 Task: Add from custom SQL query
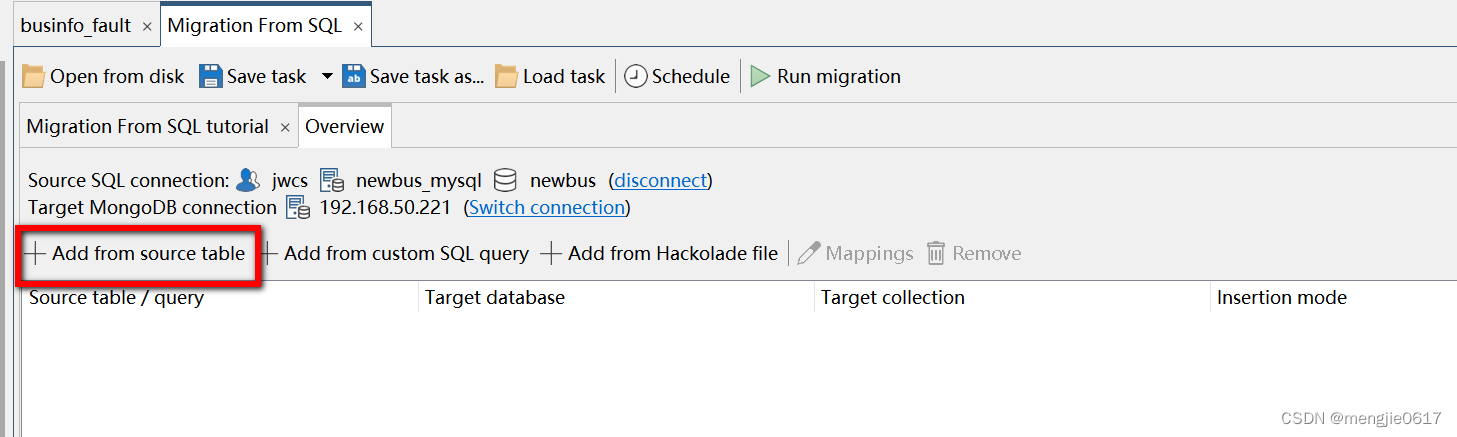pos(395,253)
